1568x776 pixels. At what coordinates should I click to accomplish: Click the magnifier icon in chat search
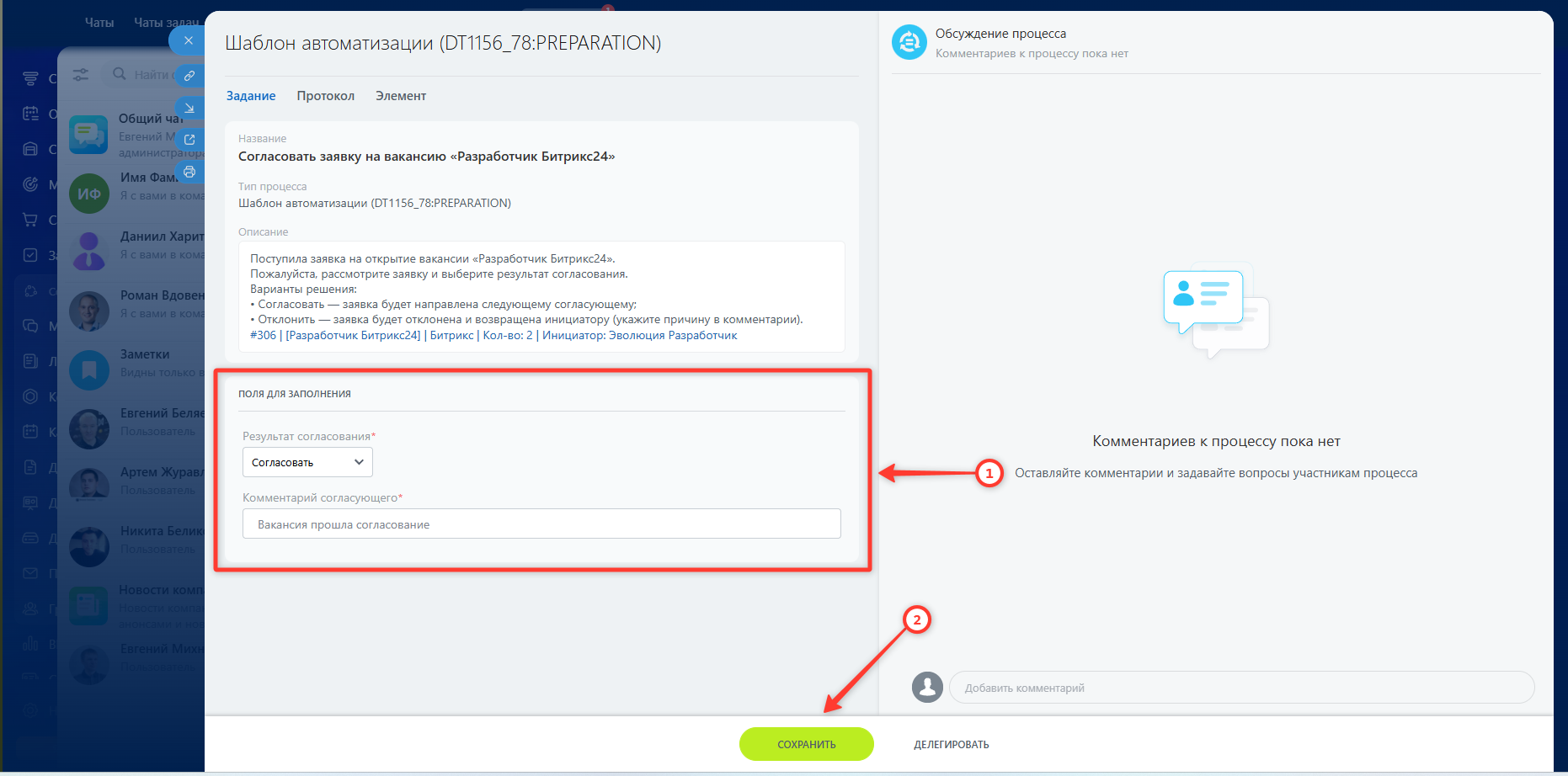pyautogui.click(x=120, y=74)
